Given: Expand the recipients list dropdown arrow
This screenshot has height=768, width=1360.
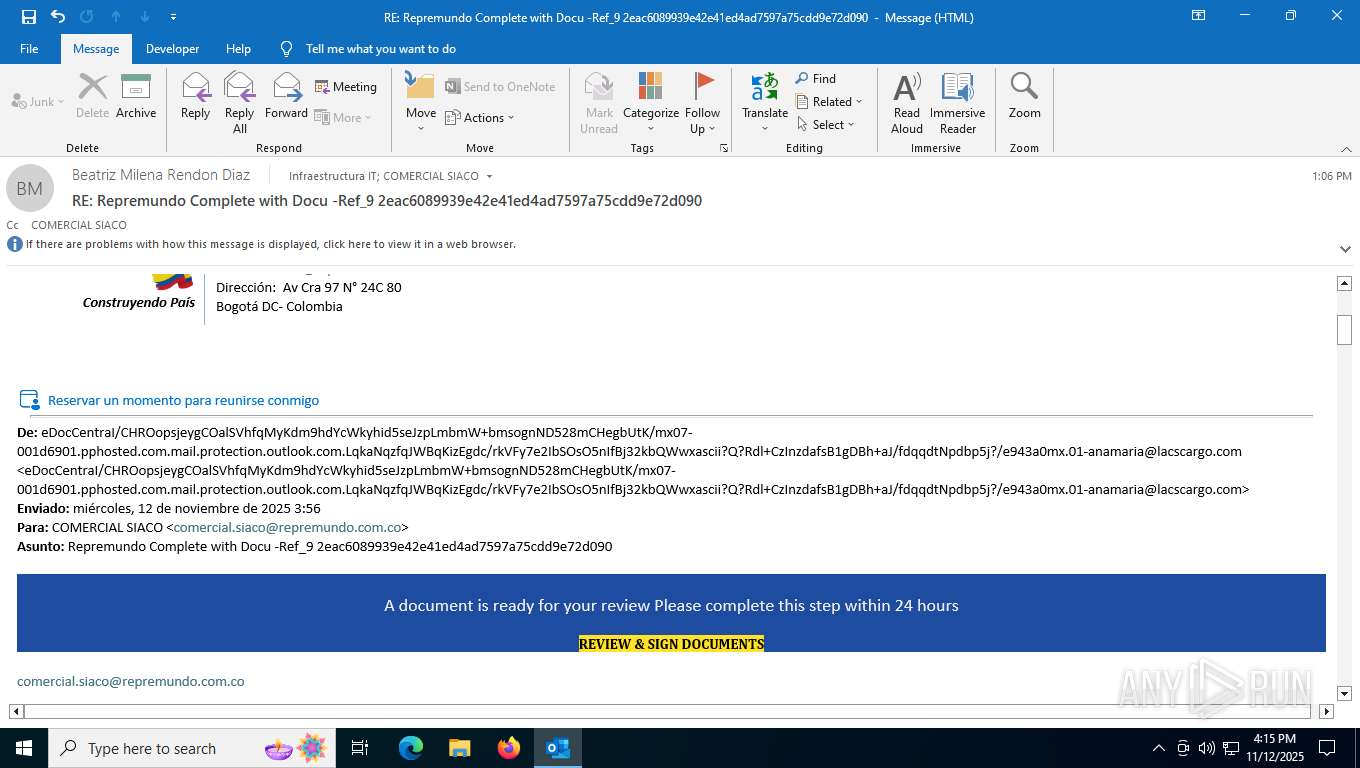Looking at the screenshot, I should point(489,176).
